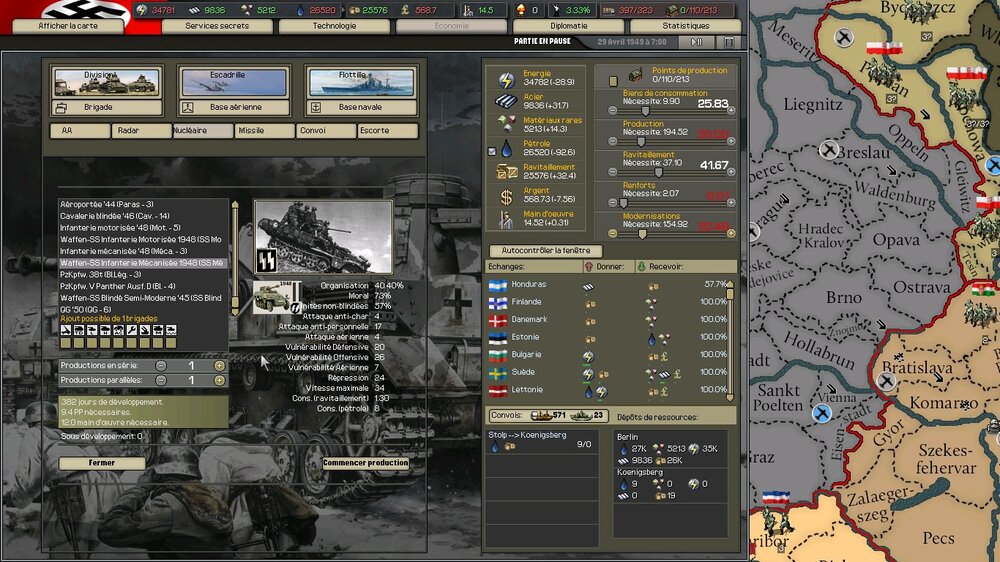Click the SS runes badge on unit photo
Viewport: 1000px width, 562px height.
click(x=266, y=260)
